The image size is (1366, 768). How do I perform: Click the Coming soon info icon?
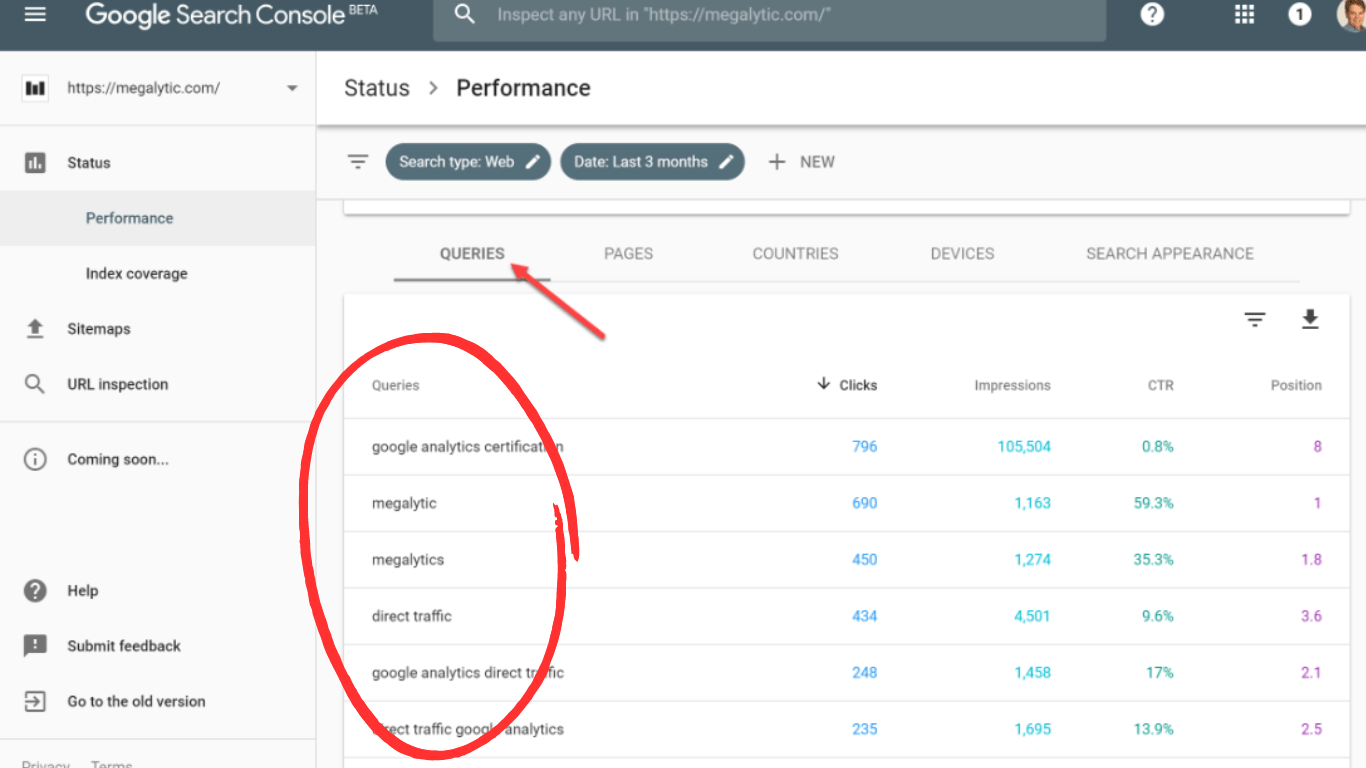35,460
